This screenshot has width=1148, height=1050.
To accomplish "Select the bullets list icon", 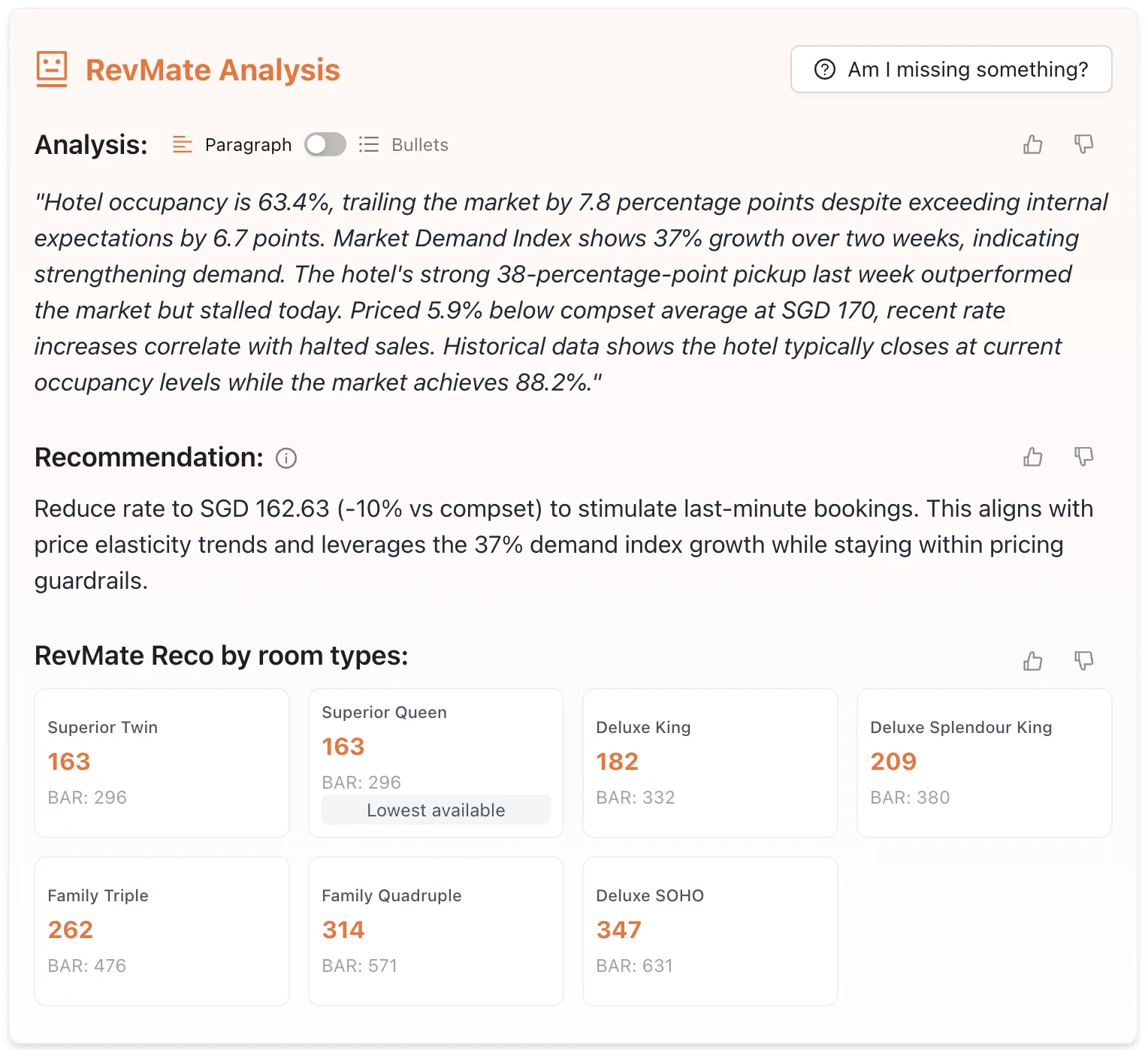I will point(369,144).
